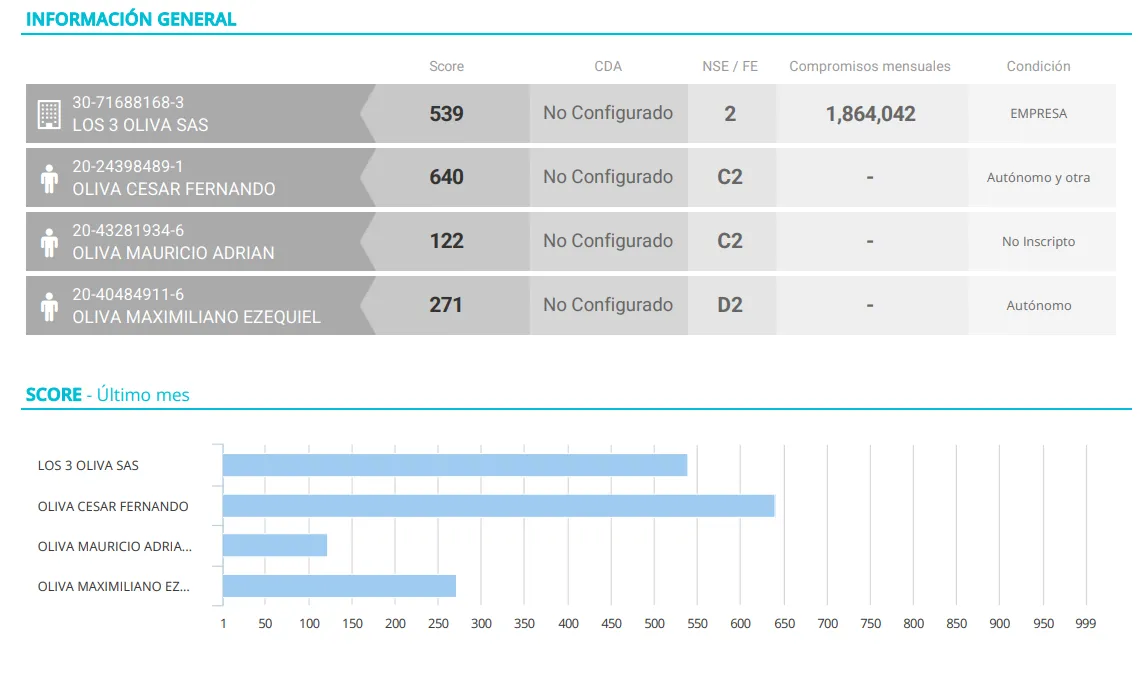1140x686 pixels.
Task: Click the CDA column header
Action: pyautogui.click(x=608, y=66)
